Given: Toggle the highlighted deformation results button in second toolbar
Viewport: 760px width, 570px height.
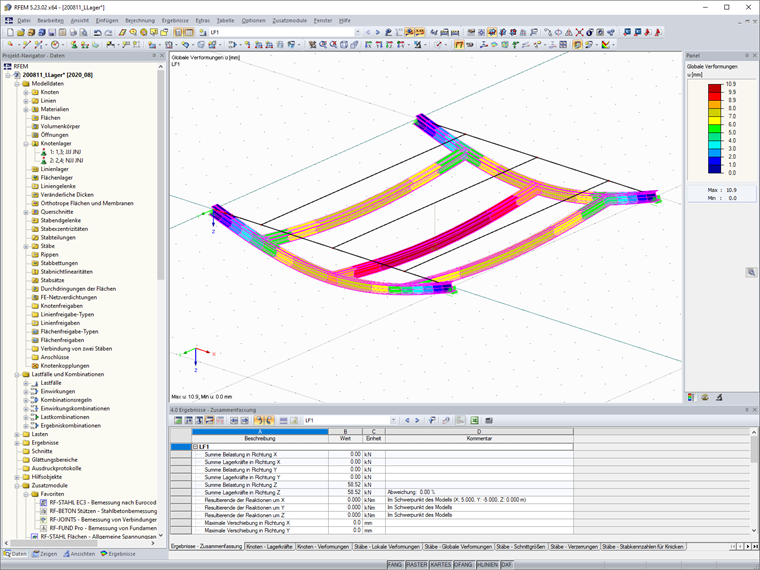Looking at the screenshot, I should point(459,45).
